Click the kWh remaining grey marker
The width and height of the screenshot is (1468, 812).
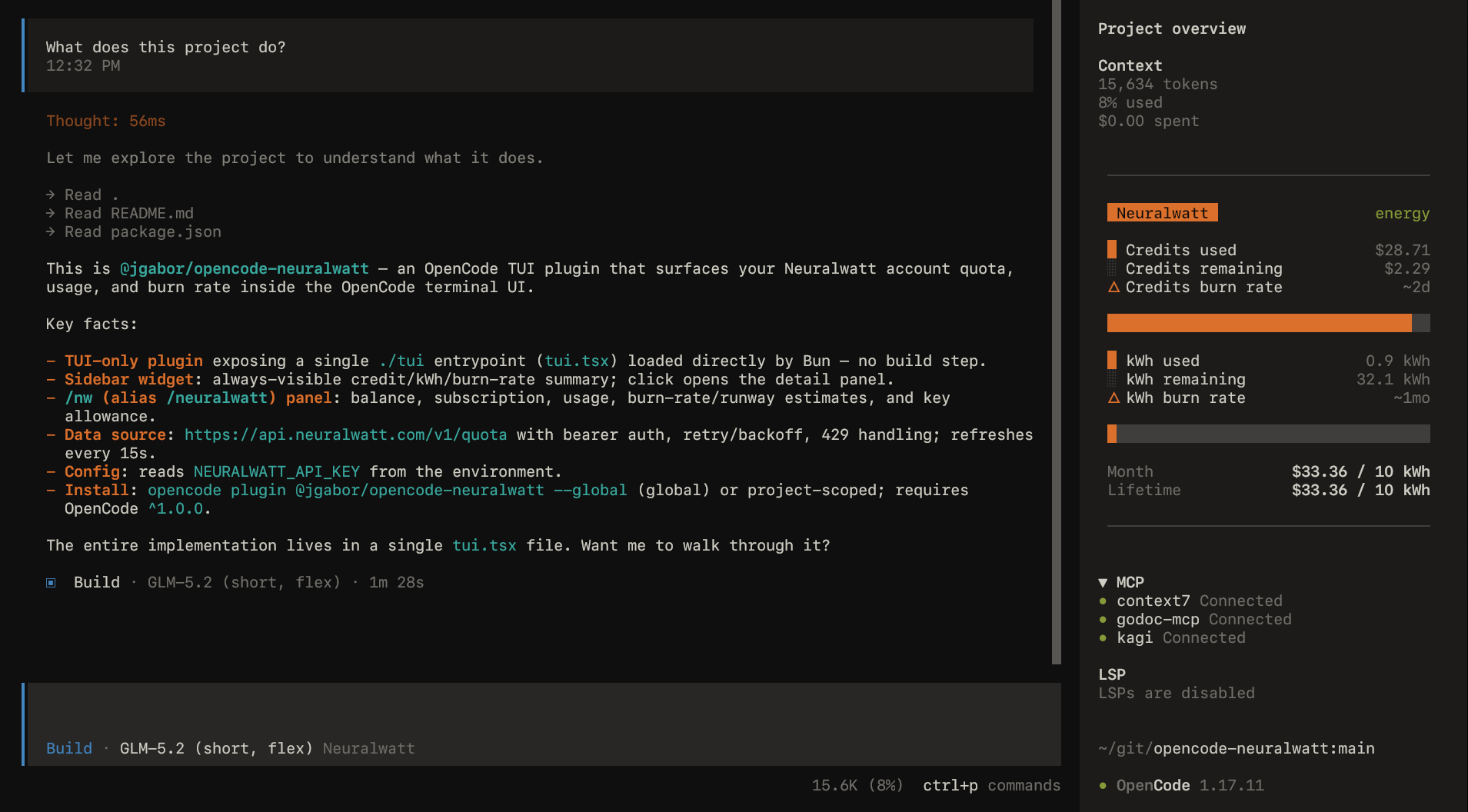click(x=1112, y=378)
